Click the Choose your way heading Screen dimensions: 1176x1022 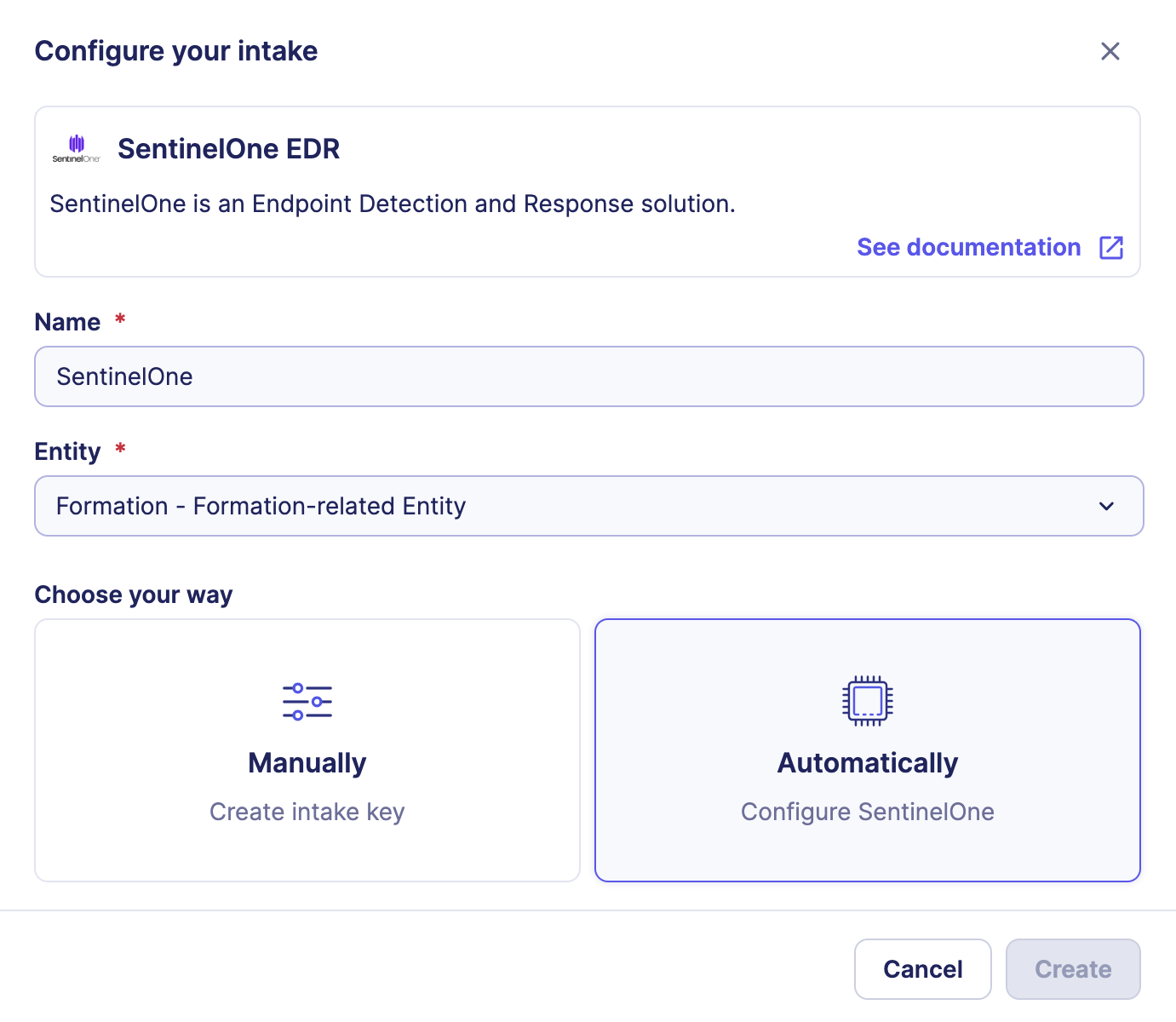click(134, 594)
